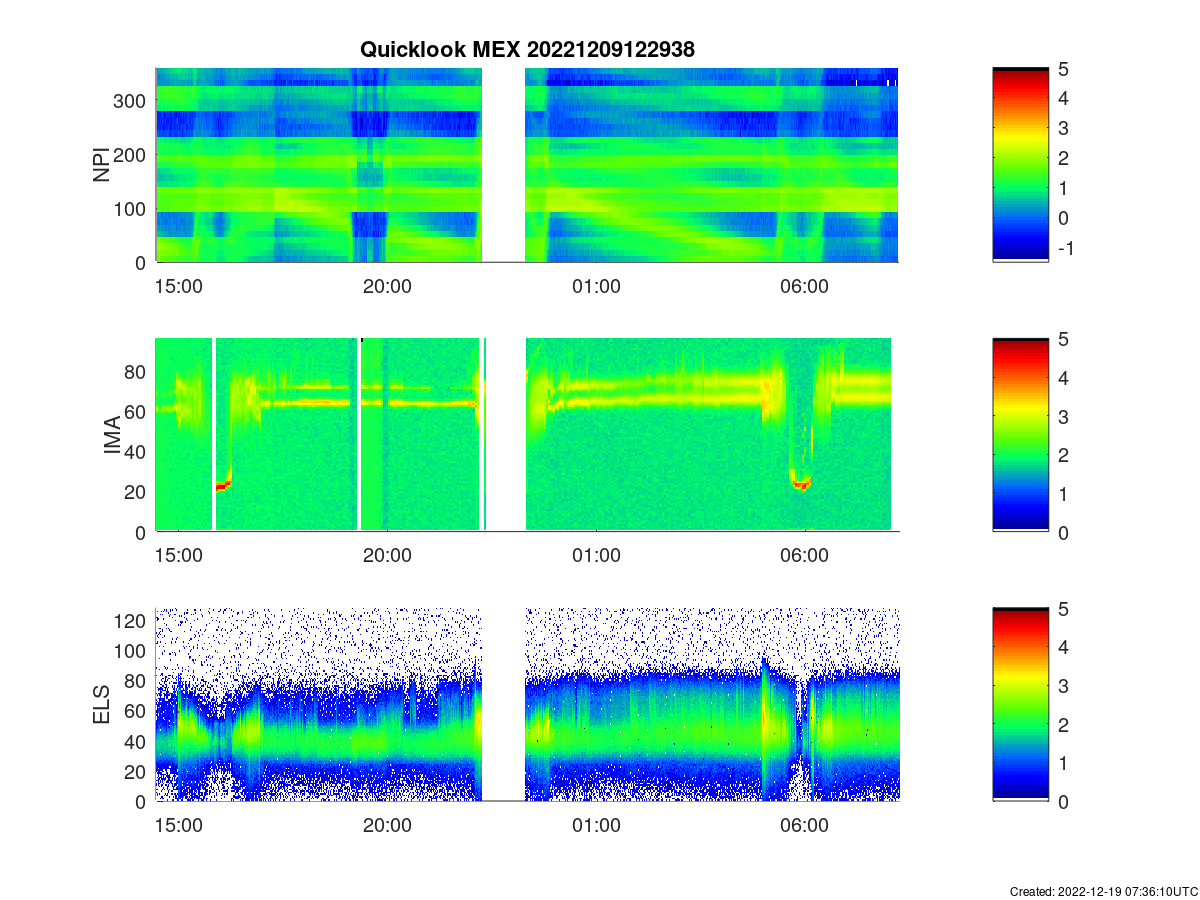Viewport: 1200px width, 900px height.
Task: Click inside the IMA spectrogram plot
Action: click(527, 435)
